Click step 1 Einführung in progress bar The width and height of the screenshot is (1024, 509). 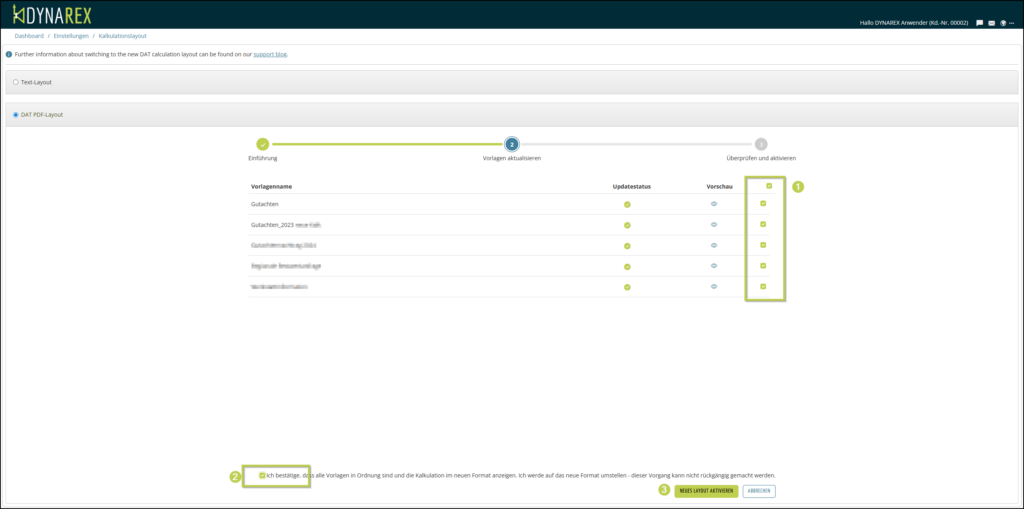(262, 144)
